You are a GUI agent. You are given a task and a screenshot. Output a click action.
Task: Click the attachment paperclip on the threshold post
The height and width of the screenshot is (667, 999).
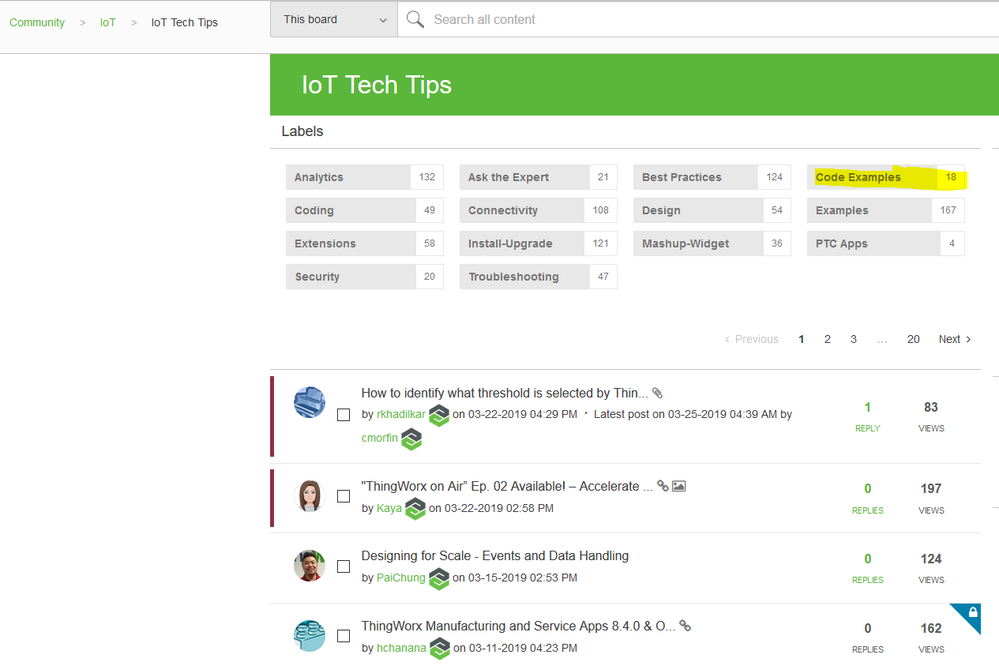tap(658, 393)
